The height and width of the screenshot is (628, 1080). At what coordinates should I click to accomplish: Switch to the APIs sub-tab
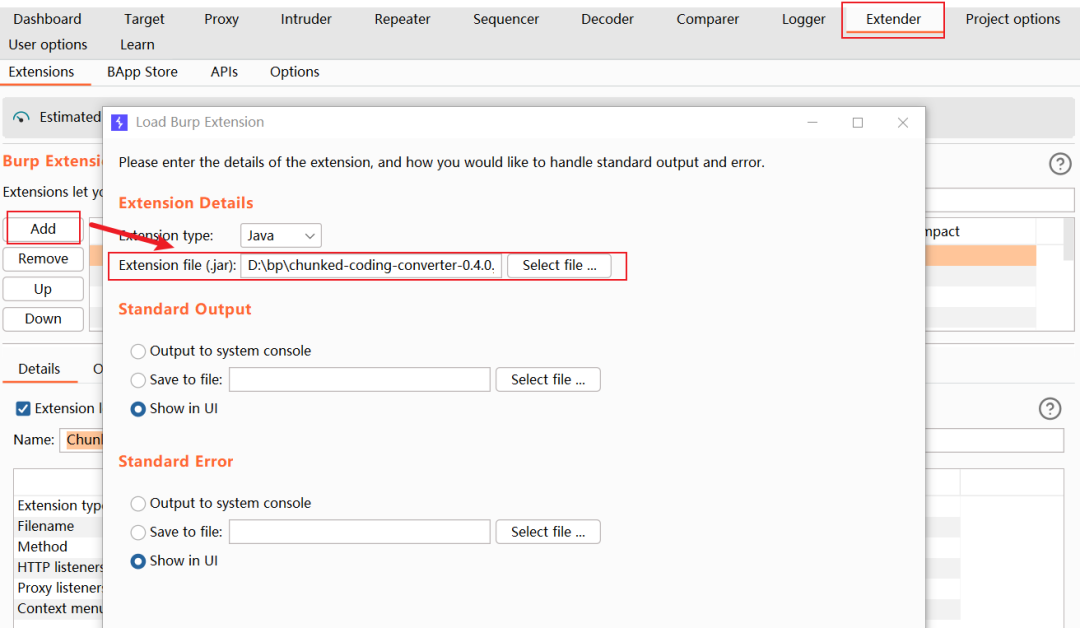click(x=224, y=72)
